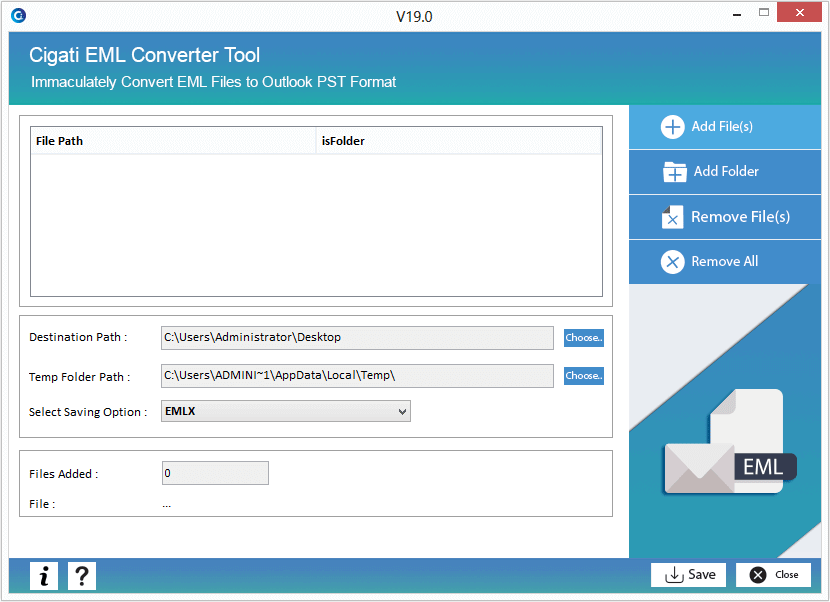This screenshot has height=602, width=830.
Task: Close the window with red X
Action: pyautogui.click(x=799, y=13)
